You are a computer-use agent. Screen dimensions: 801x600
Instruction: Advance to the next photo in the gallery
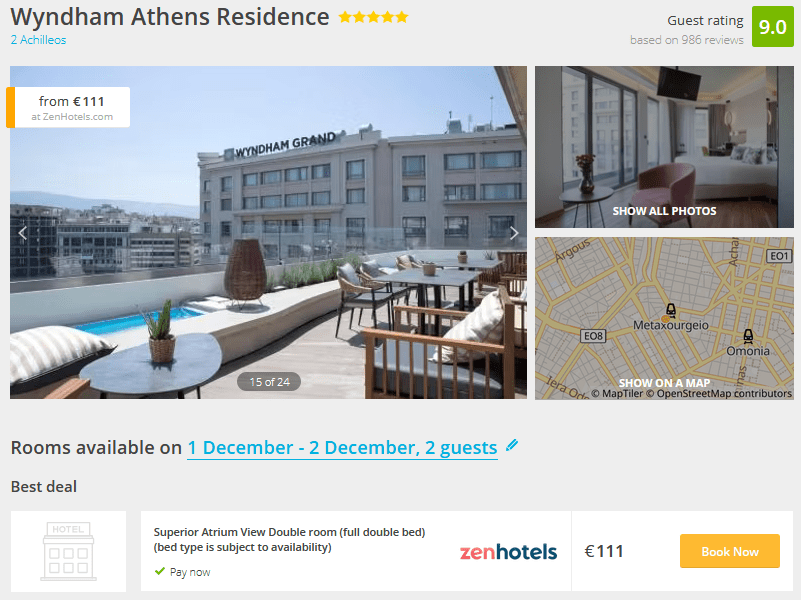click(x=514, y=233)
